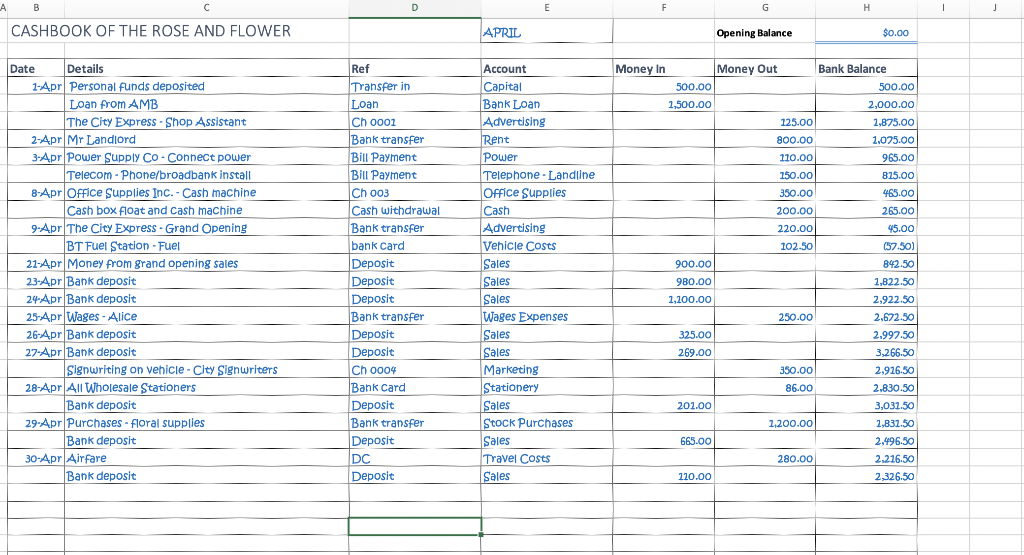The width and height of the screenshot is (1024, 555).
Task: Select the 'Rent' account cell
Action: coord(547,139)
